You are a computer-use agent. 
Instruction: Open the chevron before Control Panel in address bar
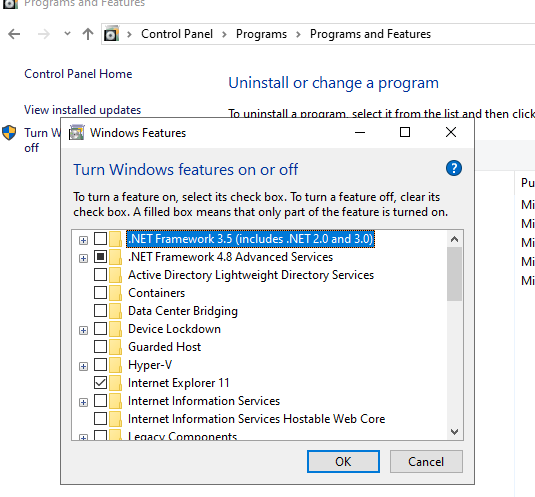click(x=129, y=34)
